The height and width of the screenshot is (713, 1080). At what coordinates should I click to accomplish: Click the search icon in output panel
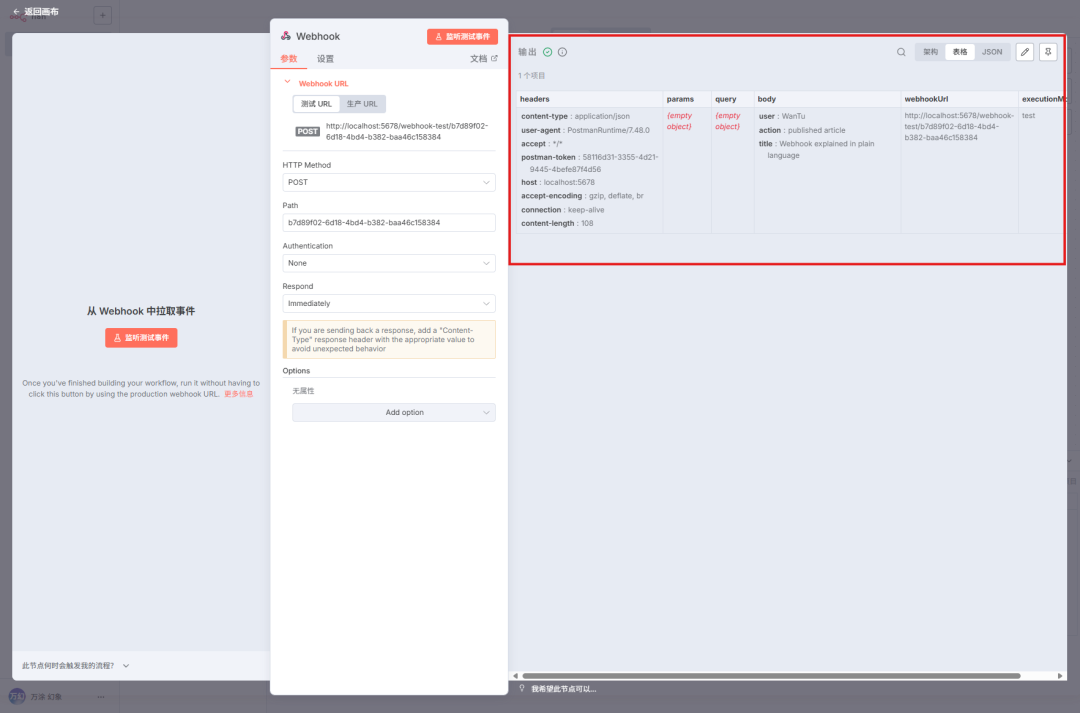901,52
